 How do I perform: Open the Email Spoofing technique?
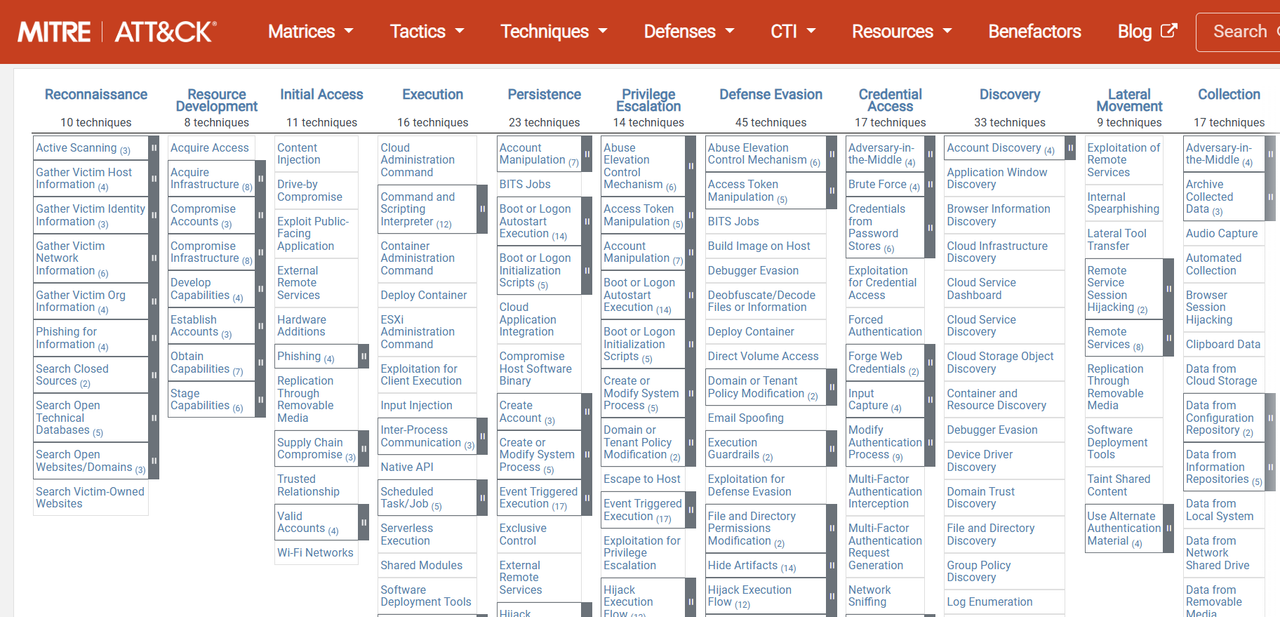click(x=746, y=418)
